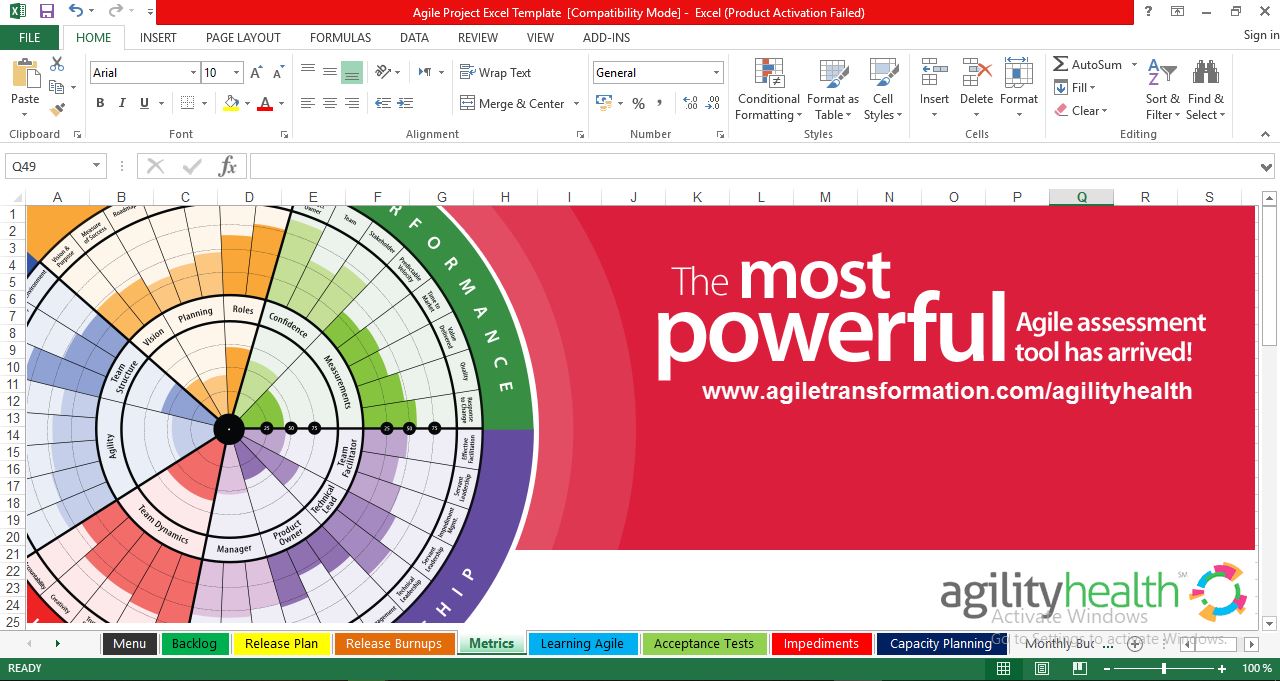Click the Insert cells icon
1280x681 pixels.
[934, 73]
